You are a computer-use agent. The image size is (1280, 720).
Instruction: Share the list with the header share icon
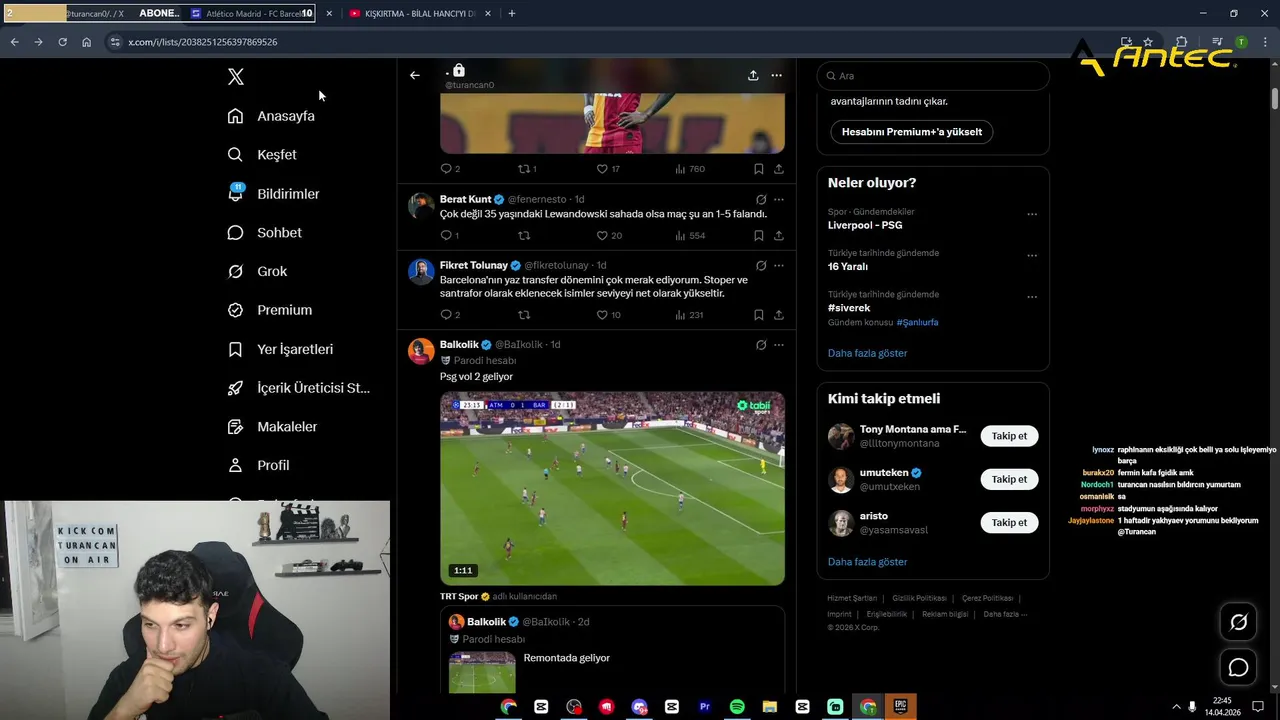point(753,75)
